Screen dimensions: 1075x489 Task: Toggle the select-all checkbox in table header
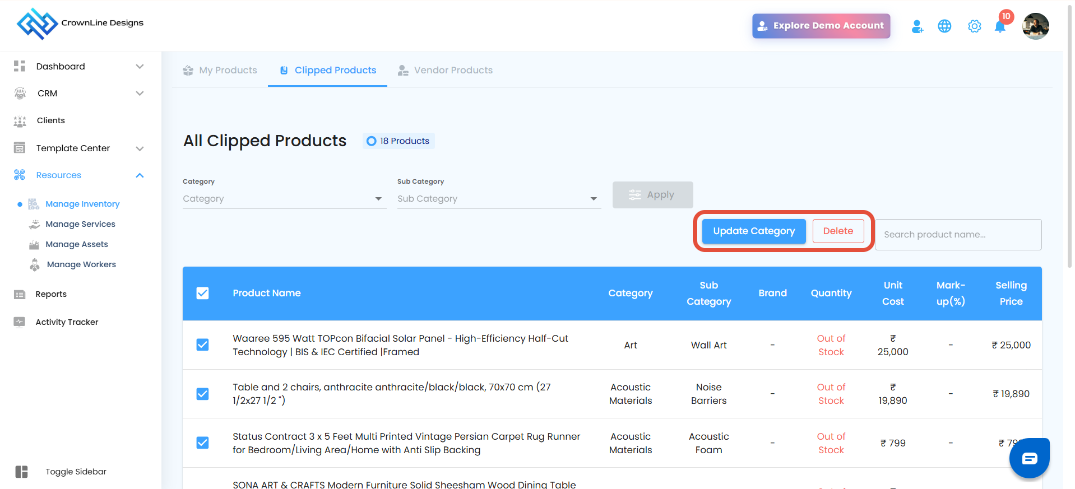click(203, 293)
